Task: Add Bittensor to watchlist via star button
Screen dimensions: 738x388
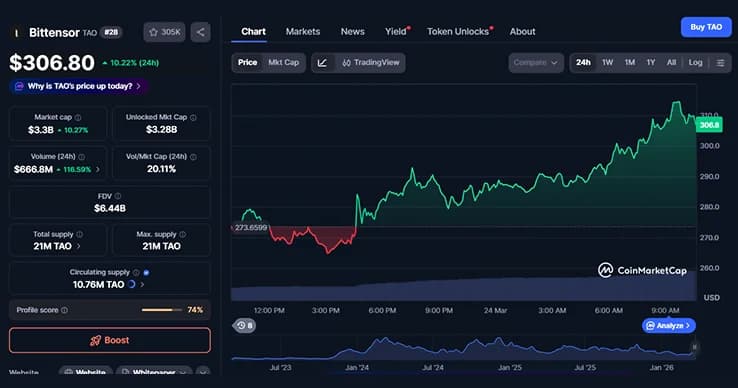Action: coord(164,32)
